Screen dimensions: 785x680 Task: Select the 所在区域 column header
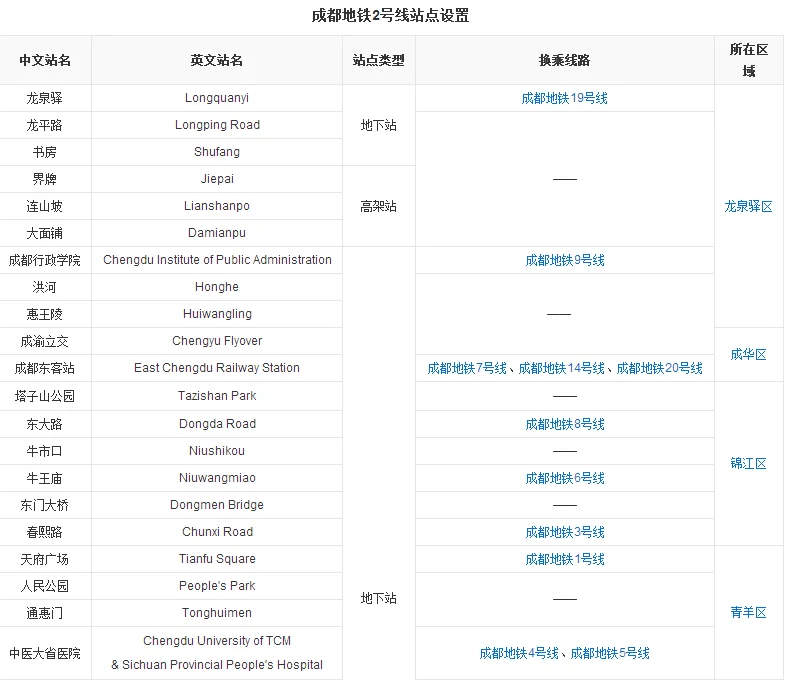pos(749,60)
